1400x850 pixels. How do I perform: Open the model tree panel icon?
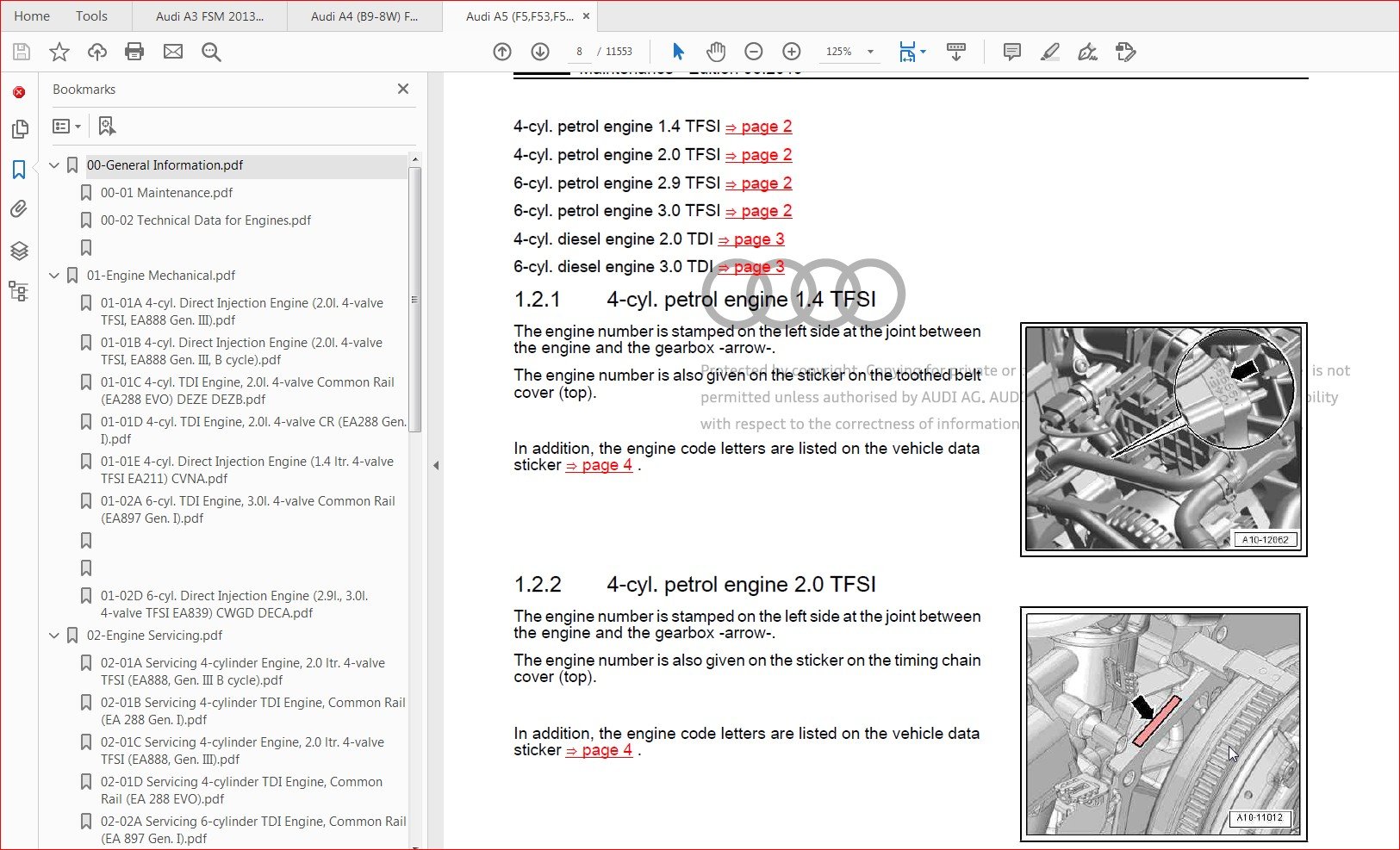(19, 291)
